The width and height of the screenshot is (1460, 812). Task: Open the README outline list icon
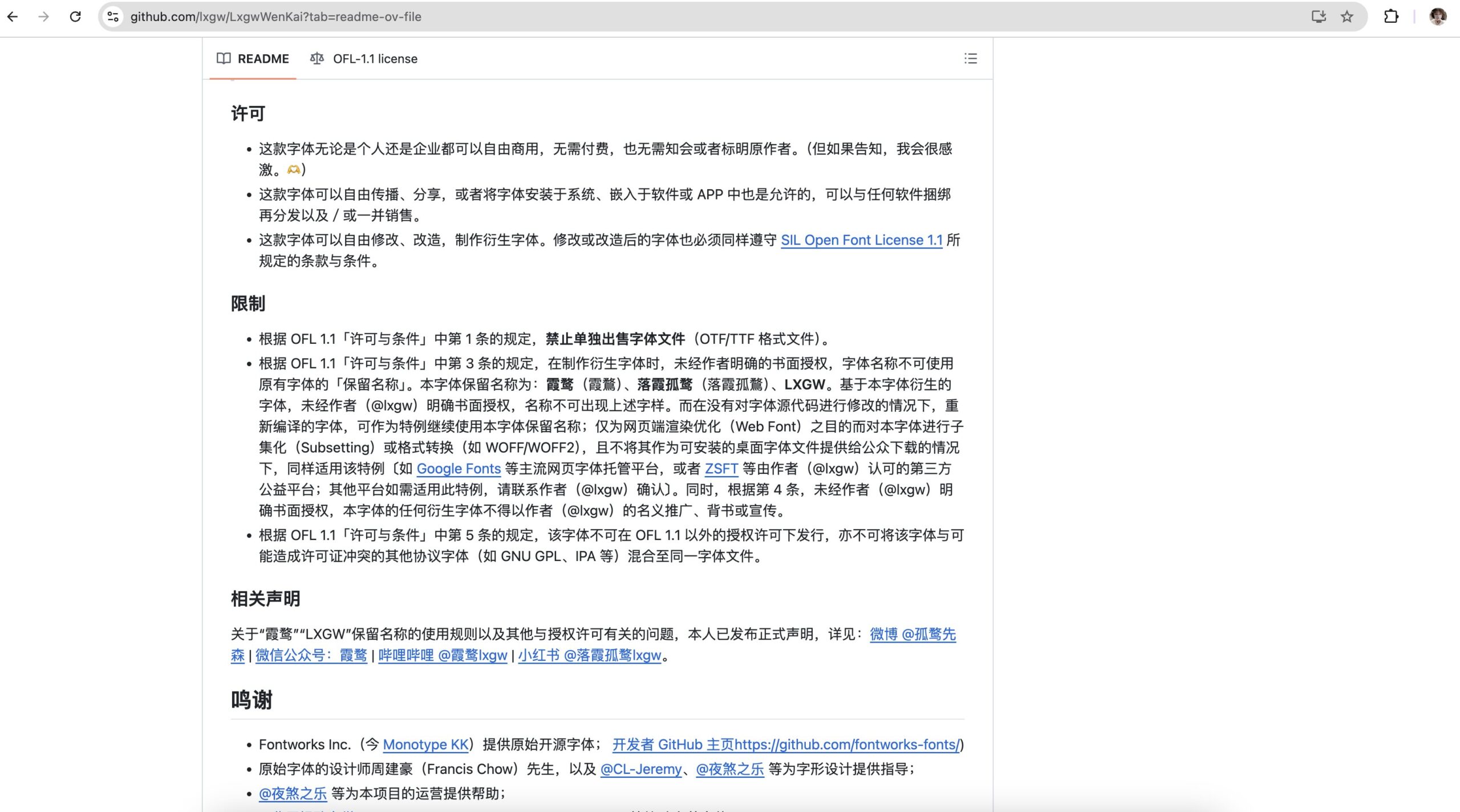pyautogui.click(x=971, y=59)
